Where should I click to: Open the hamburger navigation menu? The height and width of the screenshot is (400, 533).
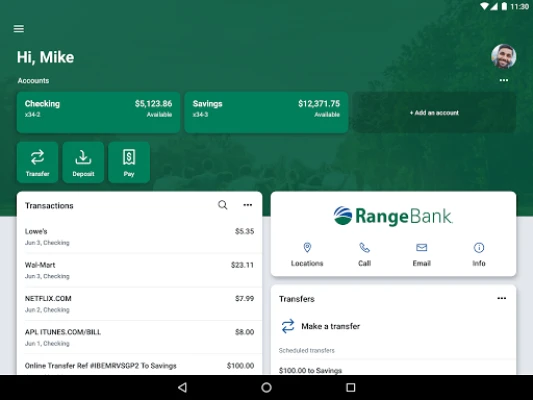[19, 29]
